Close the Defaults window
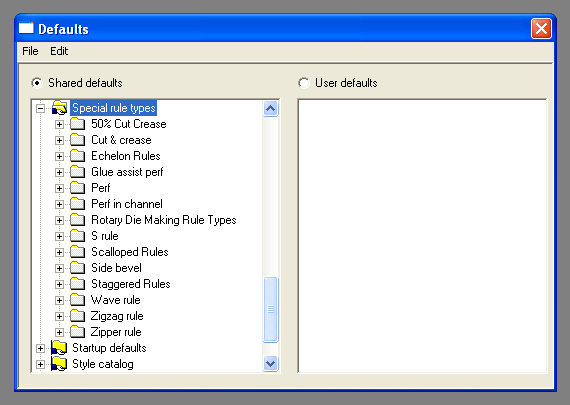The width and height of the screenshot is (570, 405). (x=541, y=28)
